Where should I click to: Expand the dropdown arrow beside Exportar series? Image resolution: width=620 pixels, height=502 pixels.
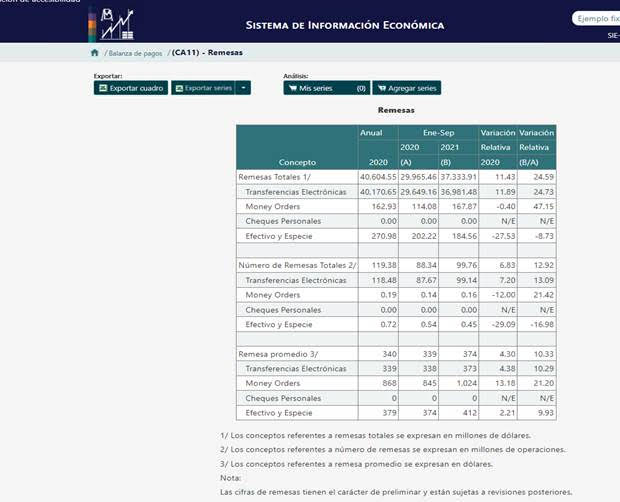[244, 88]
